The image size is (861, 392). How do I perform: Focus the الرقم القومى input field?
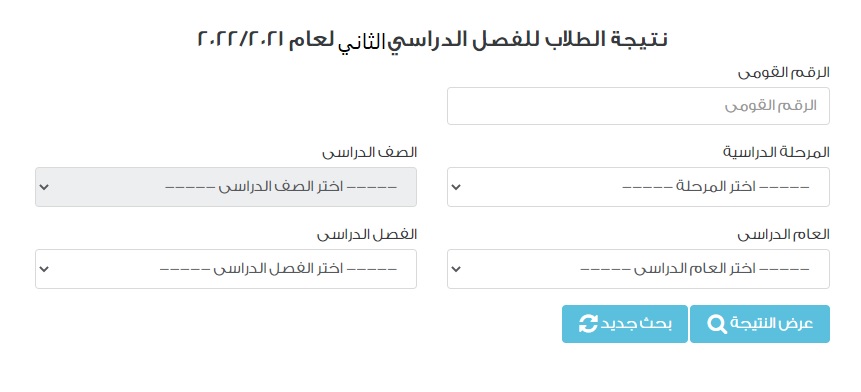tap(638, 106)
